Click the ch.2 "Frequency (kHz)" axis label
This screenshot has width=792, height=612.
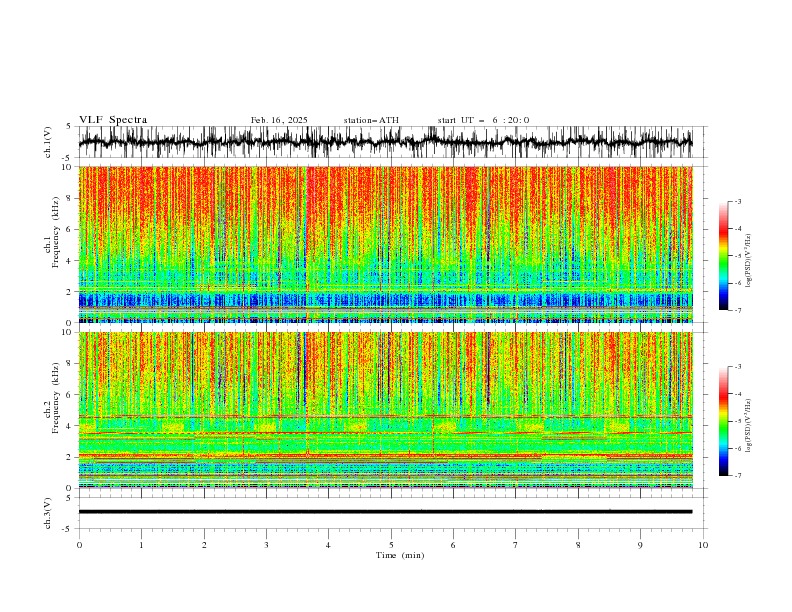point(56,398)
